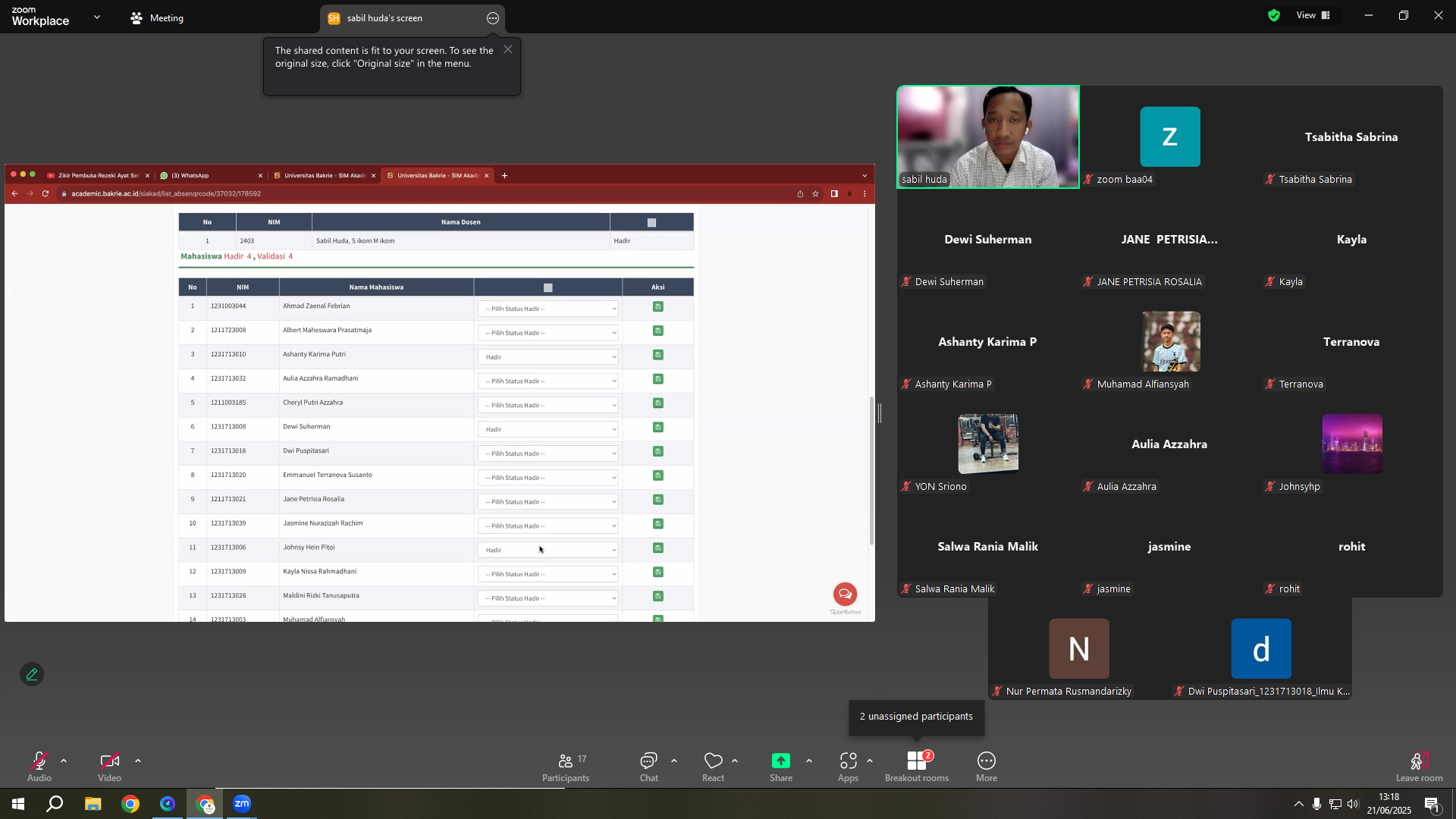Open the Chat icon in toolbar
Viewport: 1456px width, 819px height.
click(x=648, y=761)
